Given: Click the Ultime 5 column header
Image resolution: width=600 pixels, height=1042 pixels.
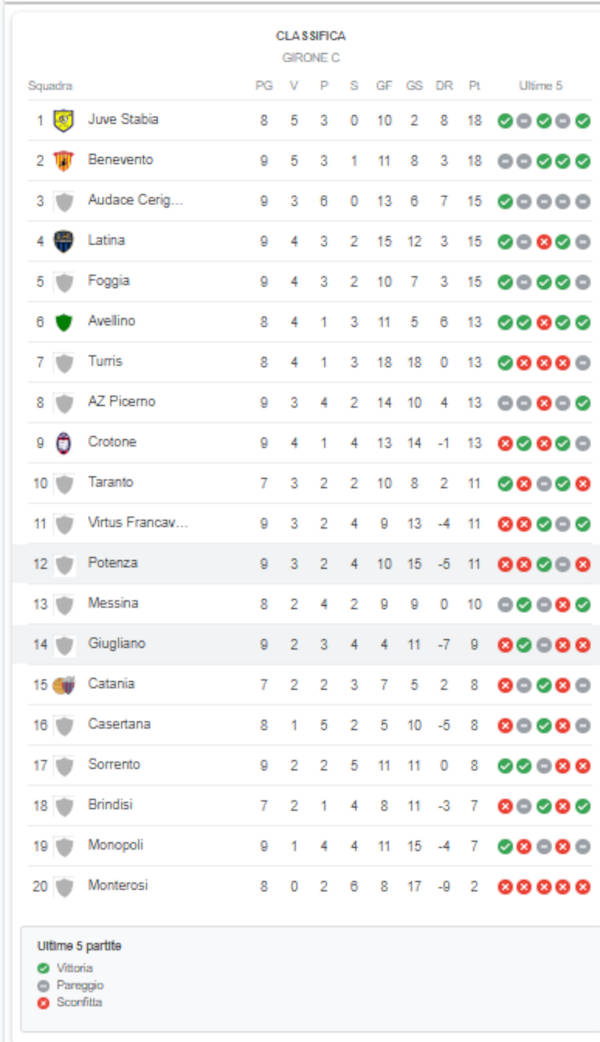Looking at the screenshot, I should pos(541,86).
